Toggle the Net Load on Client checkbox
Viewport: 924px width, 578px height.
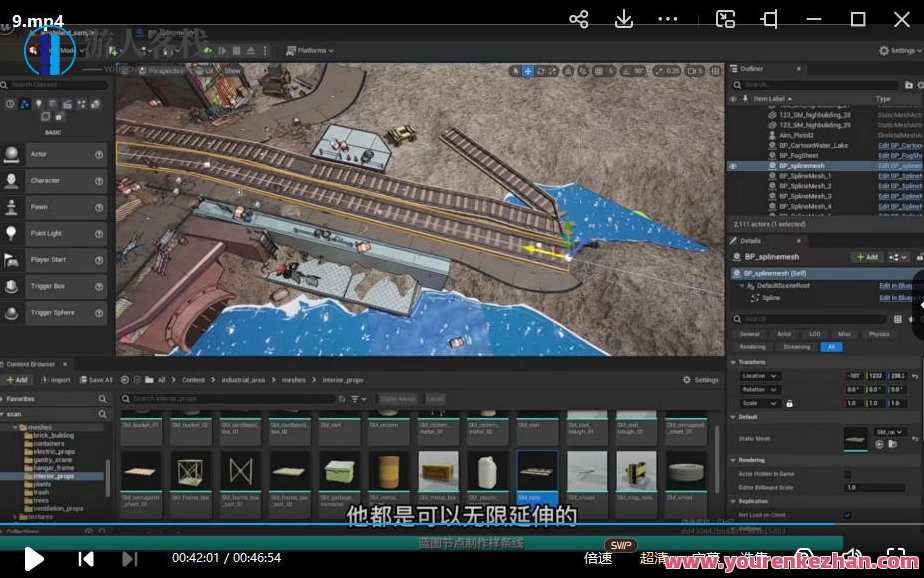848,515
